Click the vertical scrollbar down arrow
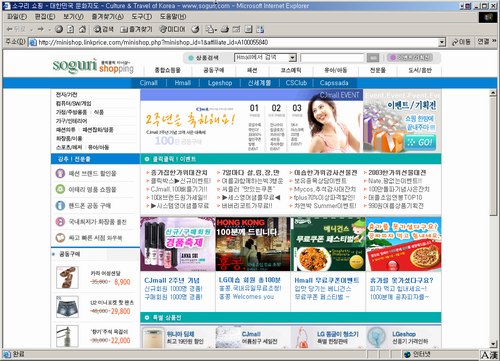The height and width of the screenshot is (361, 500). click(494, 344)
